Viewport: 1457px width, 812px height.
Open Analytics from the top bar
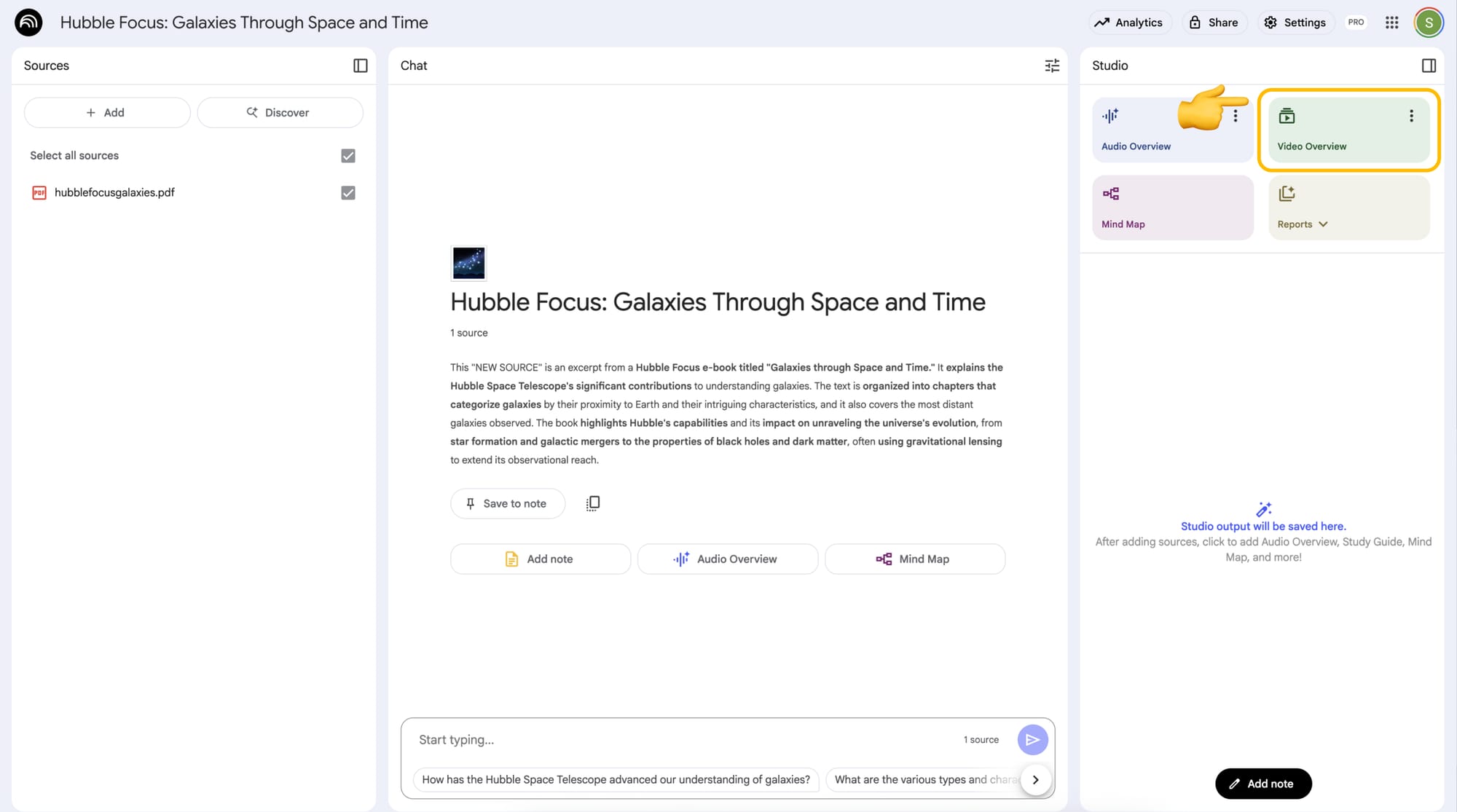coord(1130,23)
